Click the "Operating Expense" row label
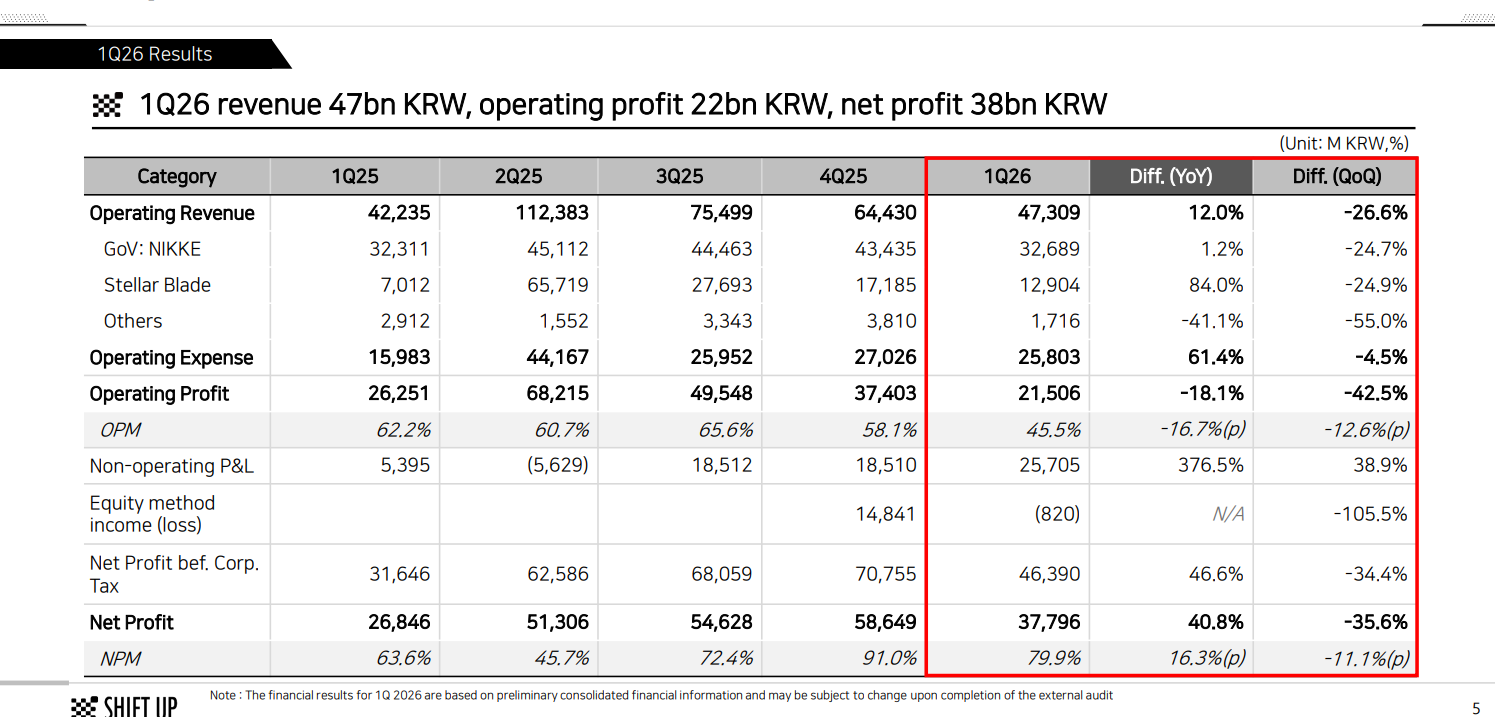1495x717 pixels. click(x=171, y=357)
